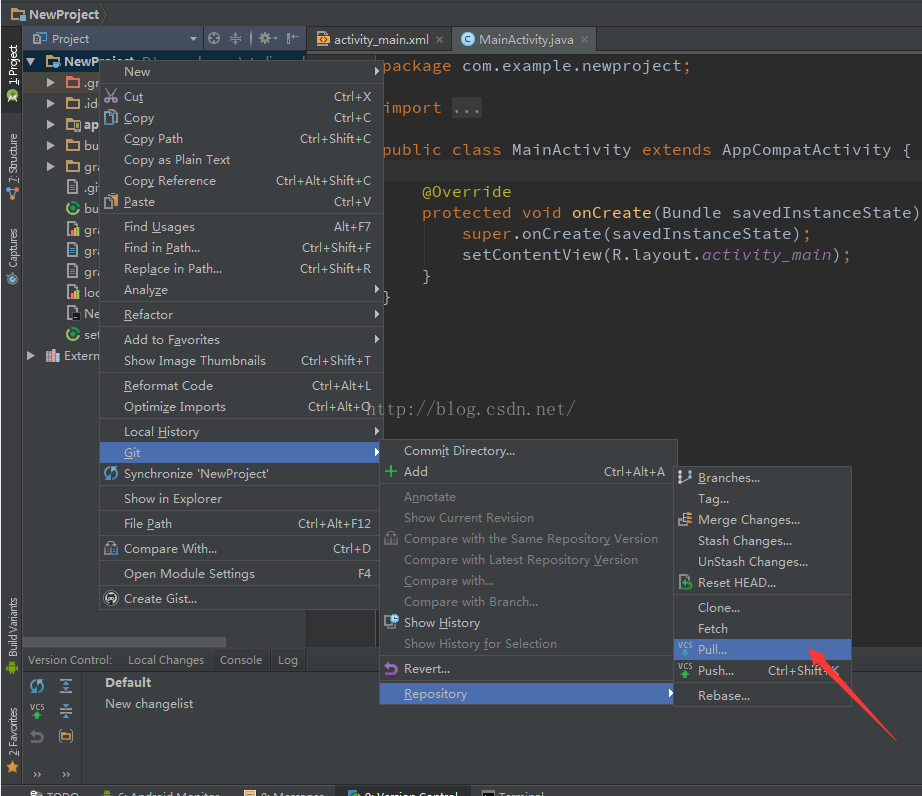Choose Revert... in the Git submenu

pos(529,669)
